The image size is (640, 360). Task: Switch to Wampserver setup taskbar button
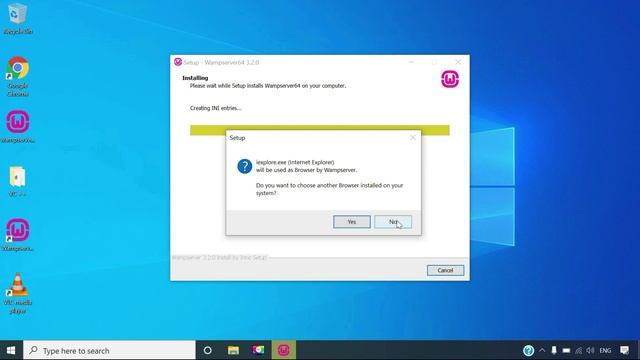pos(284,350)
